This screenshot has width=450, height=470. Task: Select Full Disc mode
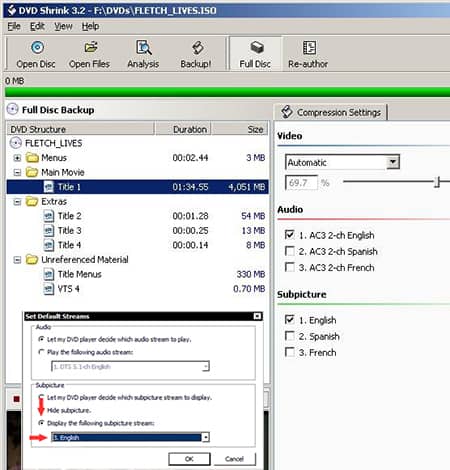coord(256,54)
